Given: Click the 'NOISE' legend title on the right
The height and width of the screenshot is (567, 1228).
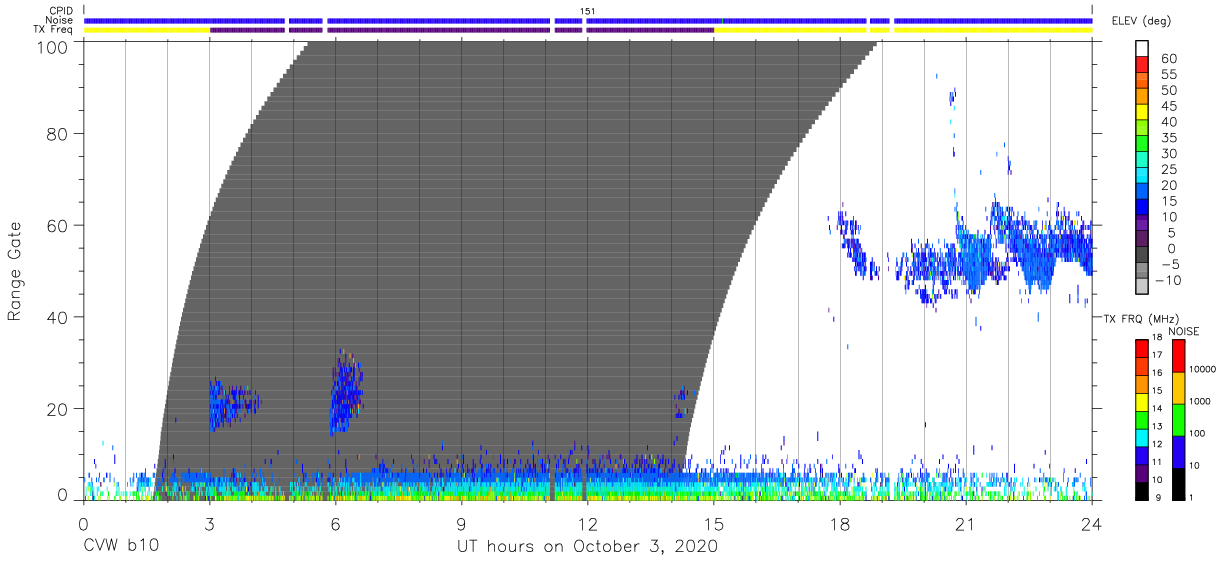Looking at the screenshot, I should (1183, 331).
